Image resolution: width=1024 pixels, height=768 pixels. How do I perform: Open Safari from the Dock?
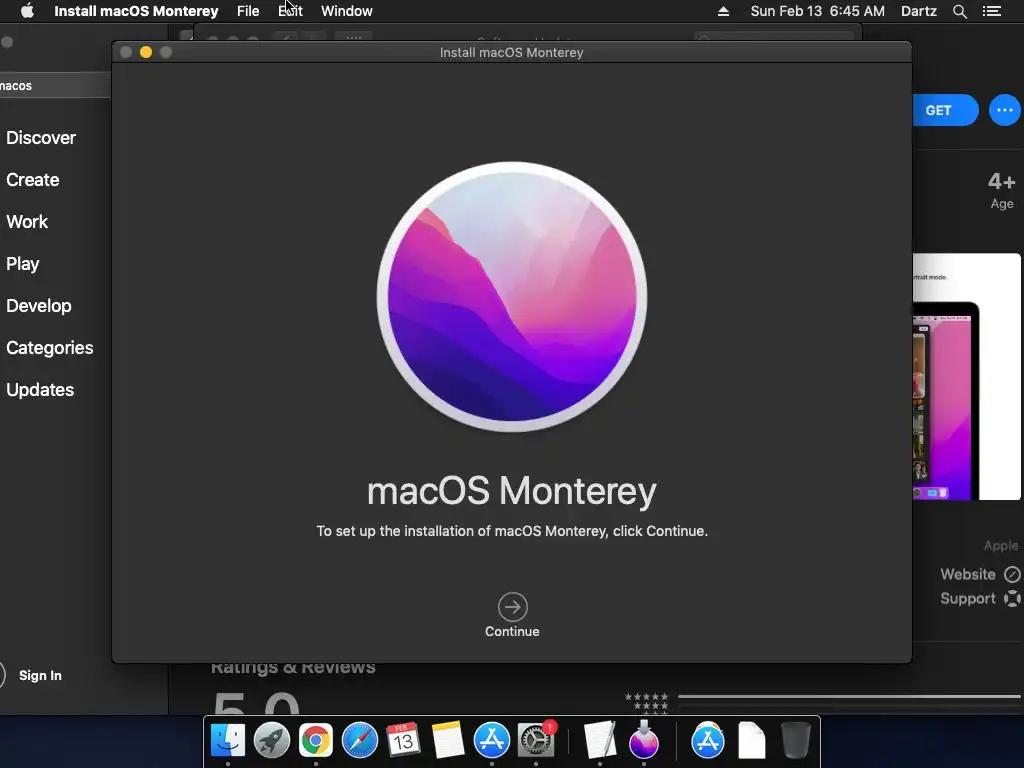click(360, 741)
